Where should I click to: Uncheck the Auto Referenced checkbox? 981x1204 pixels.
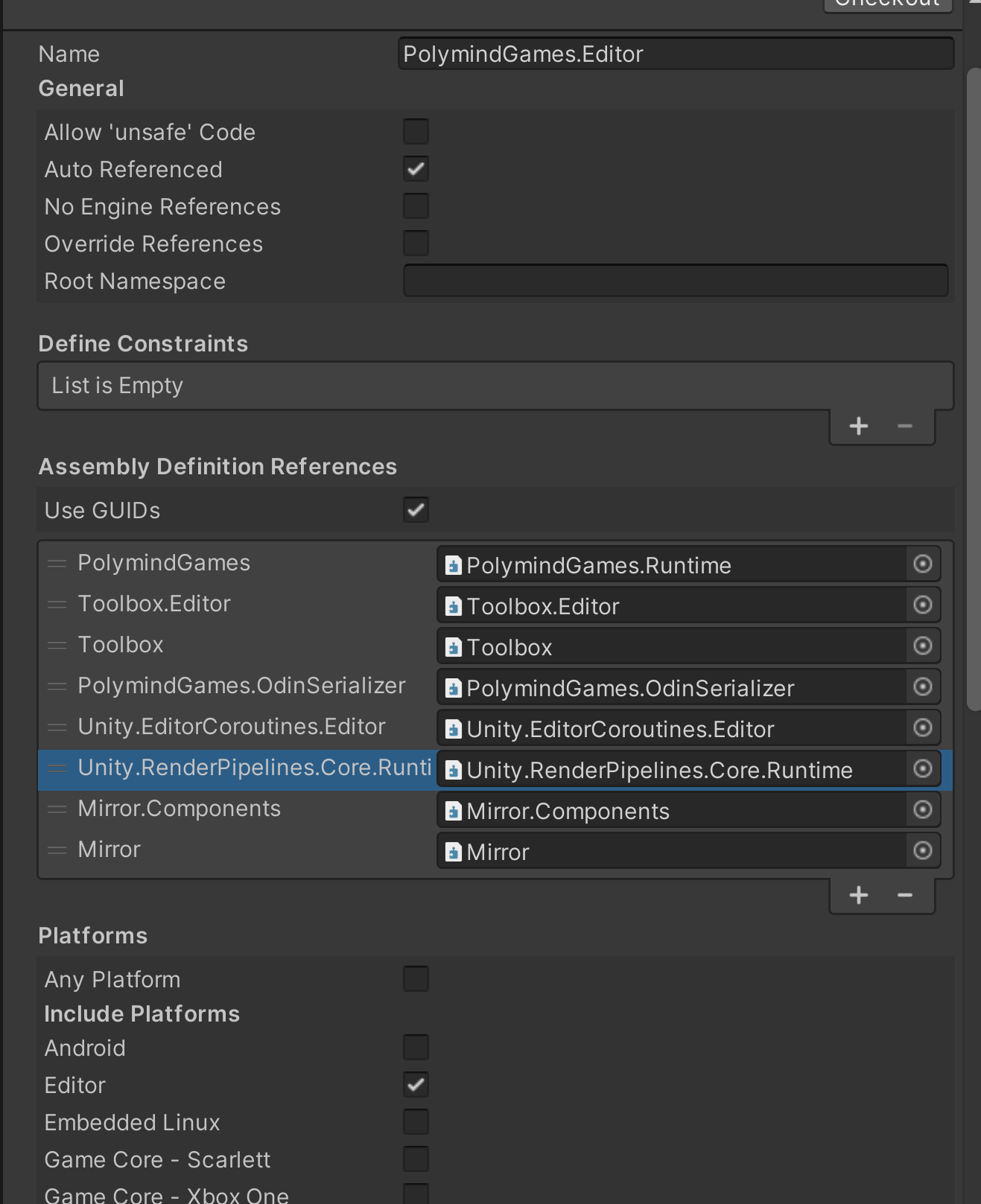(416, 169)
